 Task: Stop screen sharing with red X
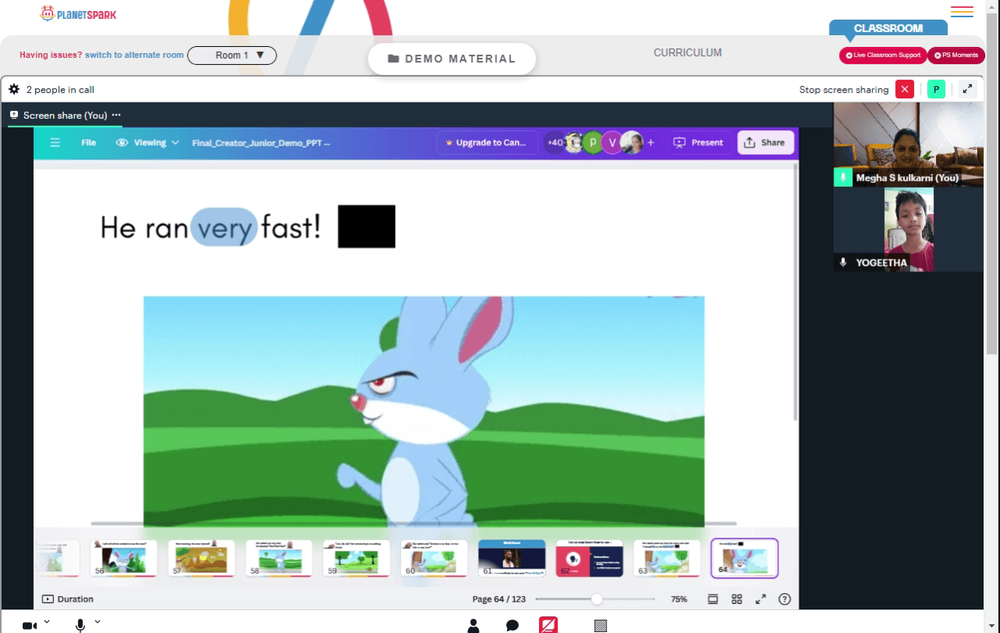coord(904,89)
